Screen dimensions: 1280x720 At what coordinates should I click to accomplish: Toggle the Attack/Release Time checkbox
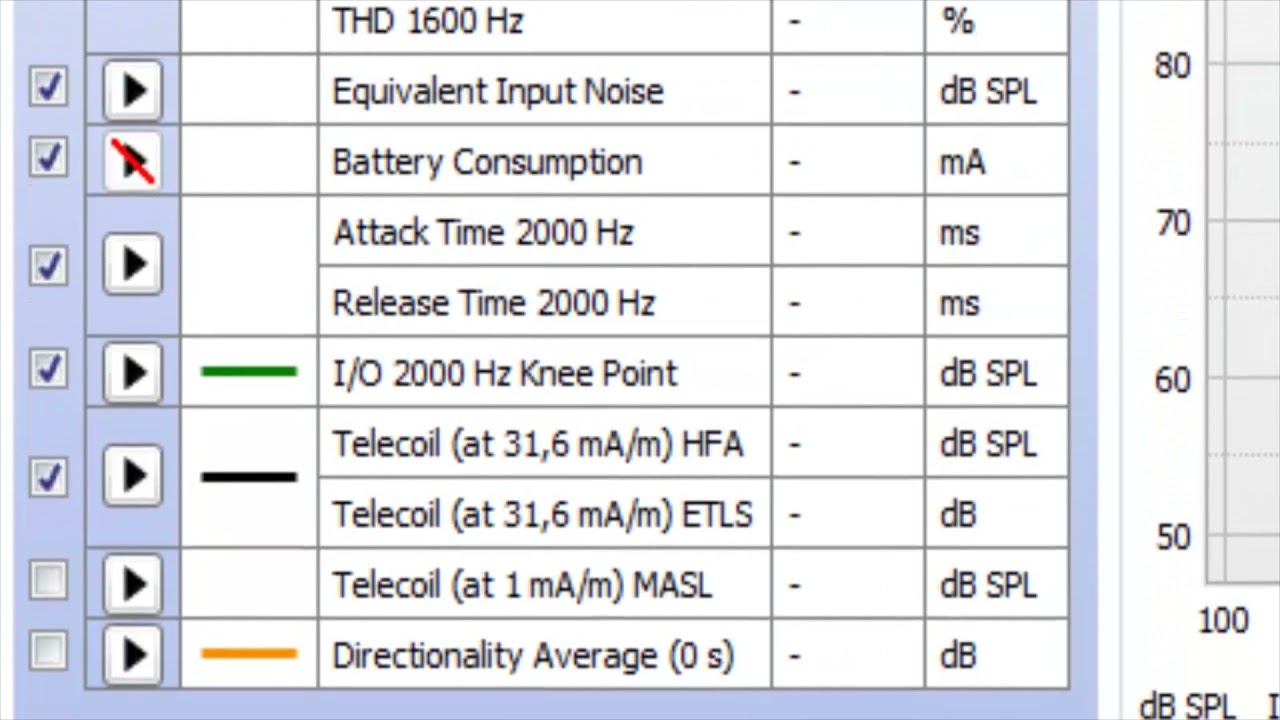[x=48, y=265]
